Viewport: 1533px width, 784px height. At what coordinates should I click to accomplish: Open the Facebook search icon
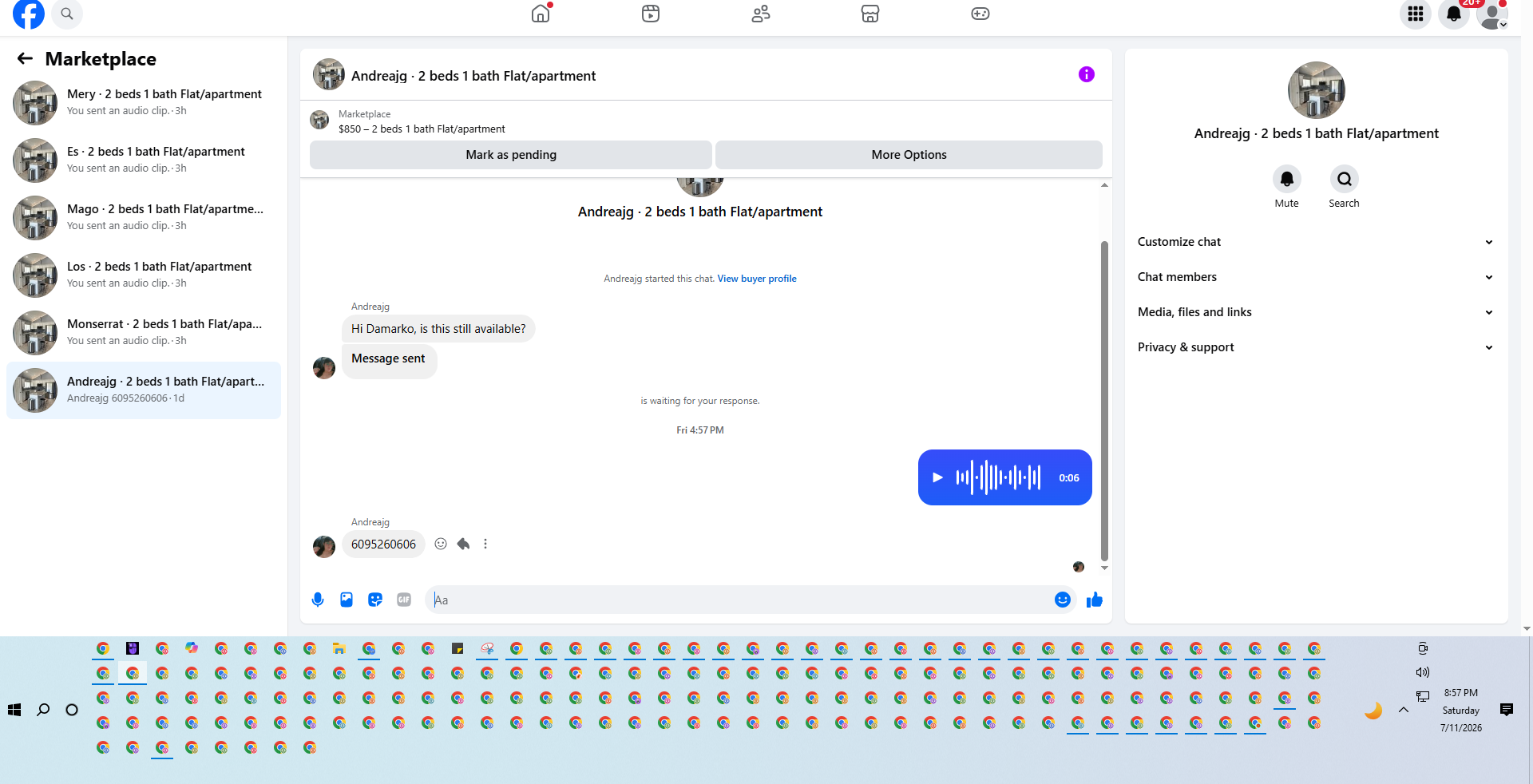coord(67,14)
